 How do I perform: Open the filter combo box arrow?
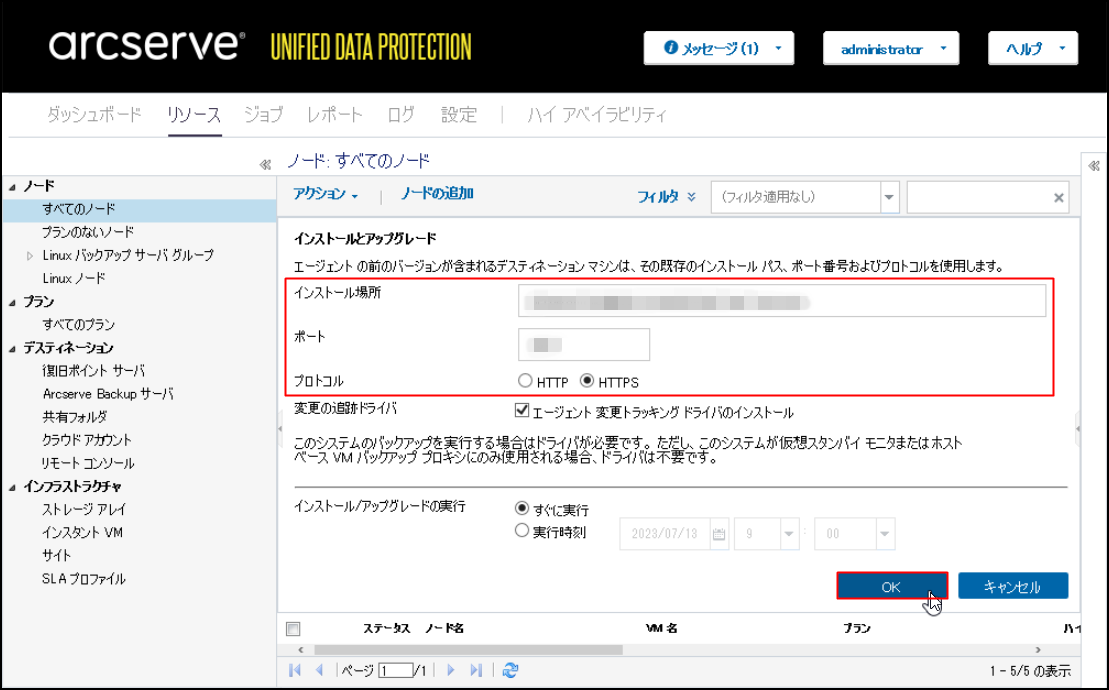click(x=890, y=197)
